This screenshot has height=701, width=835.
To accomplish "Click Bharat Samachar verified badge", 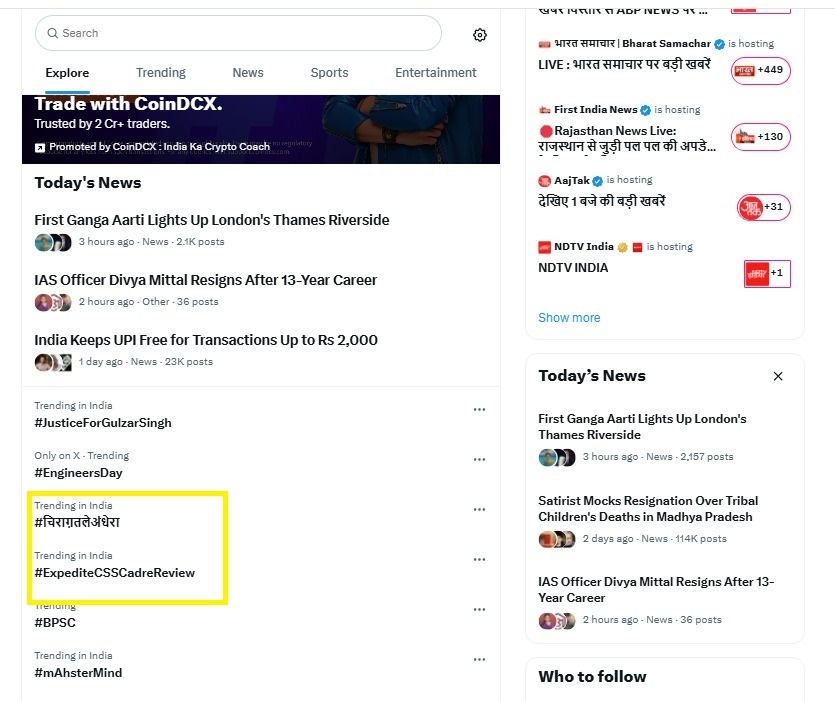I will click(719, 44).
